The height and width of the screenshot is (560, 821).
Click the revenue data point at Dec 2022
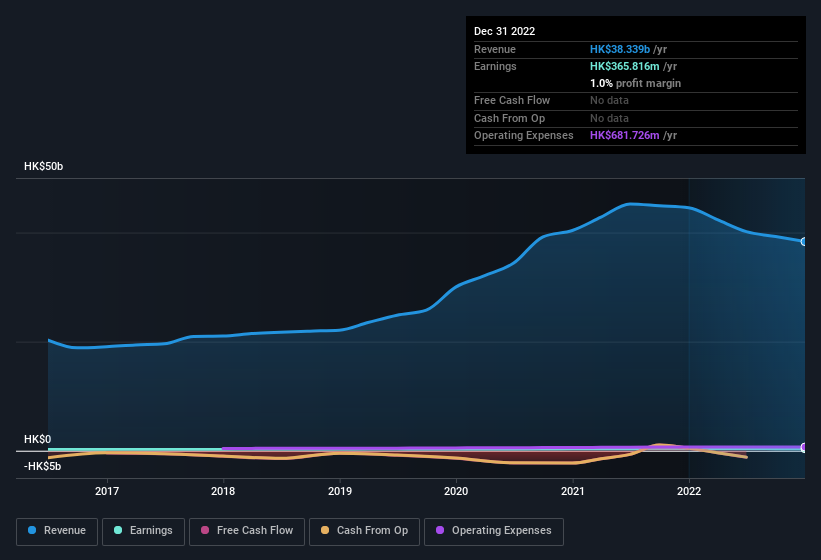[804, 241]
